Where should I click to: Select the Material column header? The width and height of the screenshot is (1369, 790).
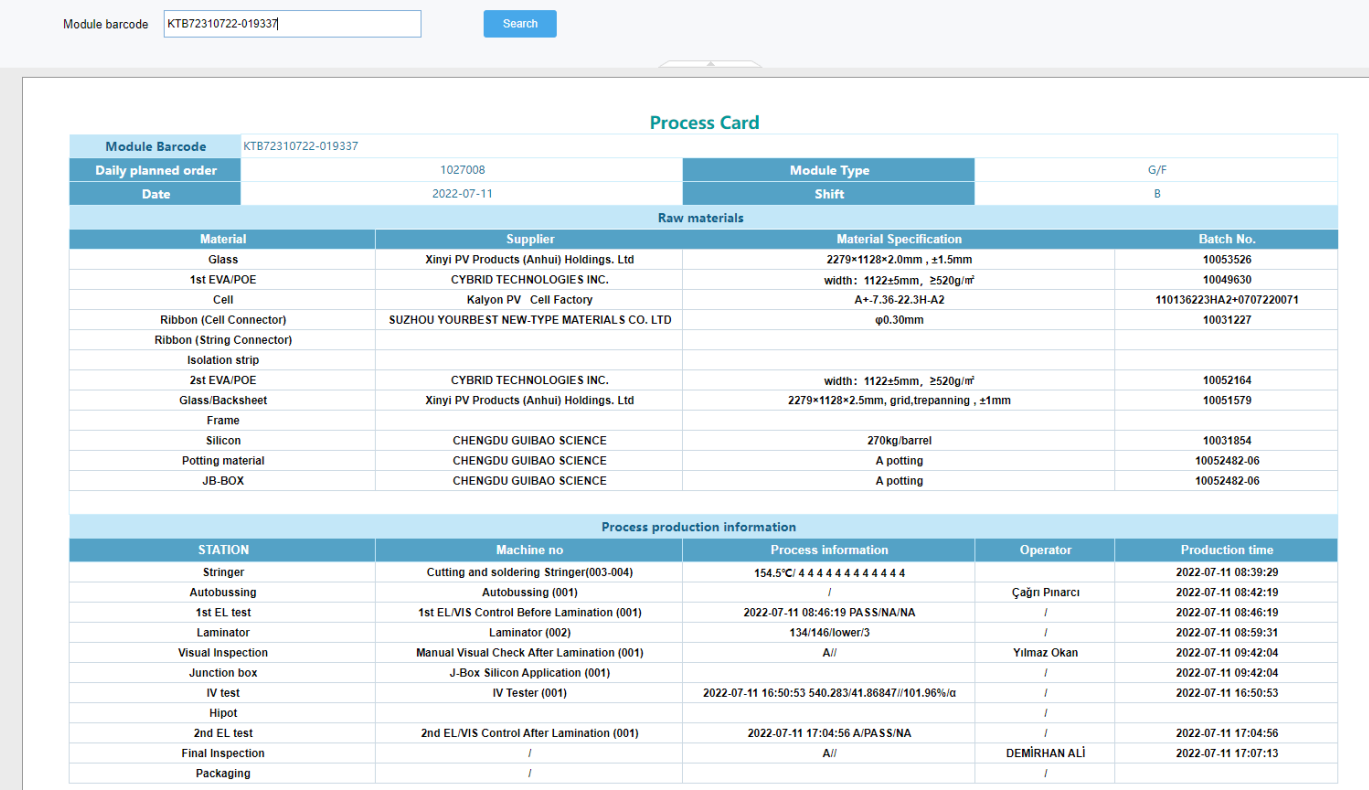point(223,239)
